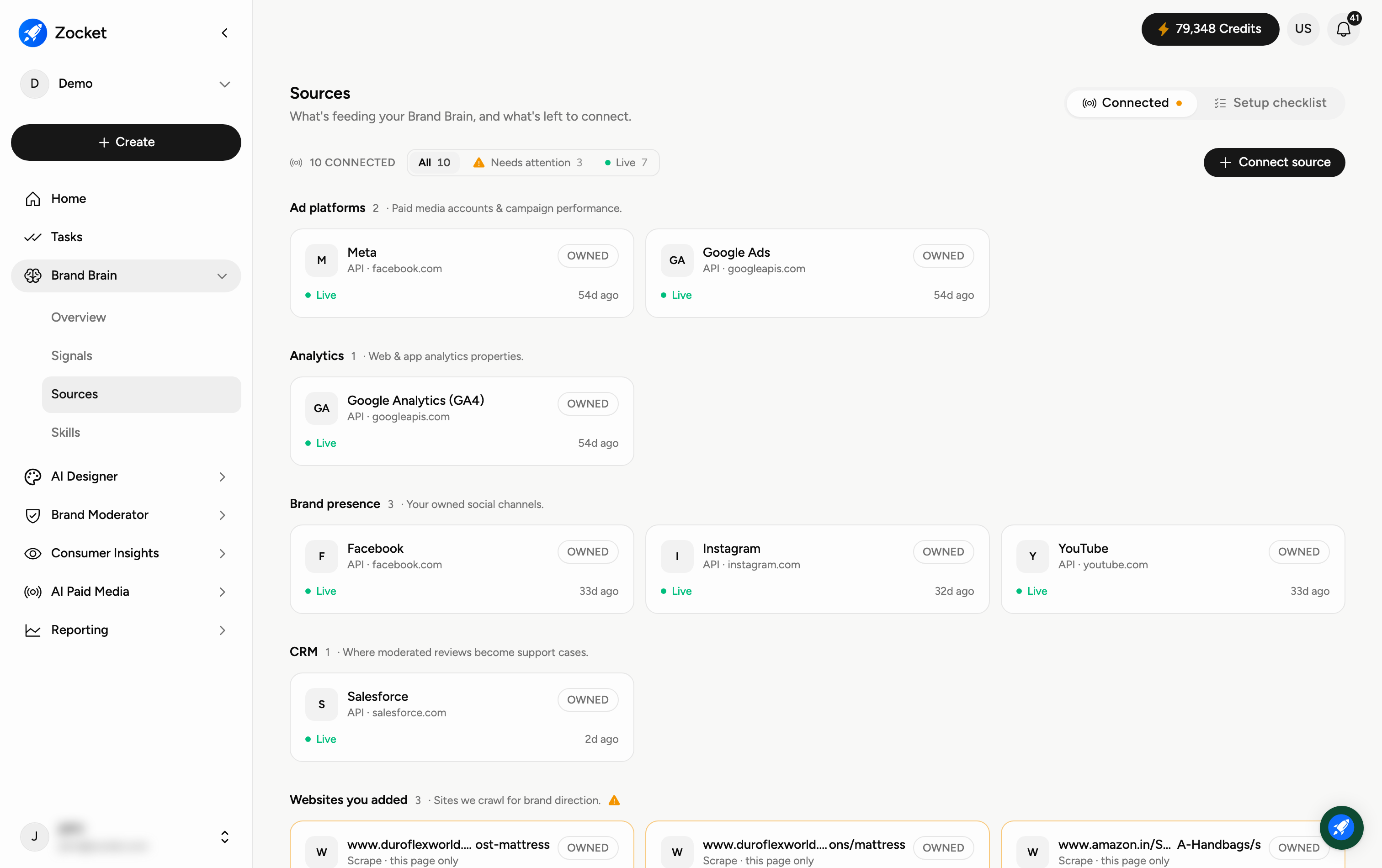Go to Tasks in the sidebar
Image resolution: width=1382 pixels, height=868 pixels.
(126, 237)
